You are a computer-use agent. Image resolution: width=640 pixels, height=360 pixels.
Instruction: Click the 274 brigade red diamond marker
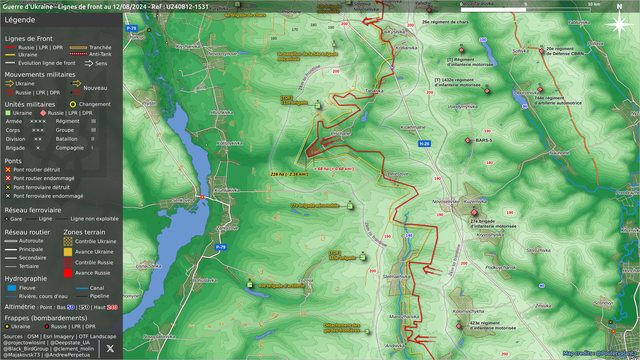474,213
